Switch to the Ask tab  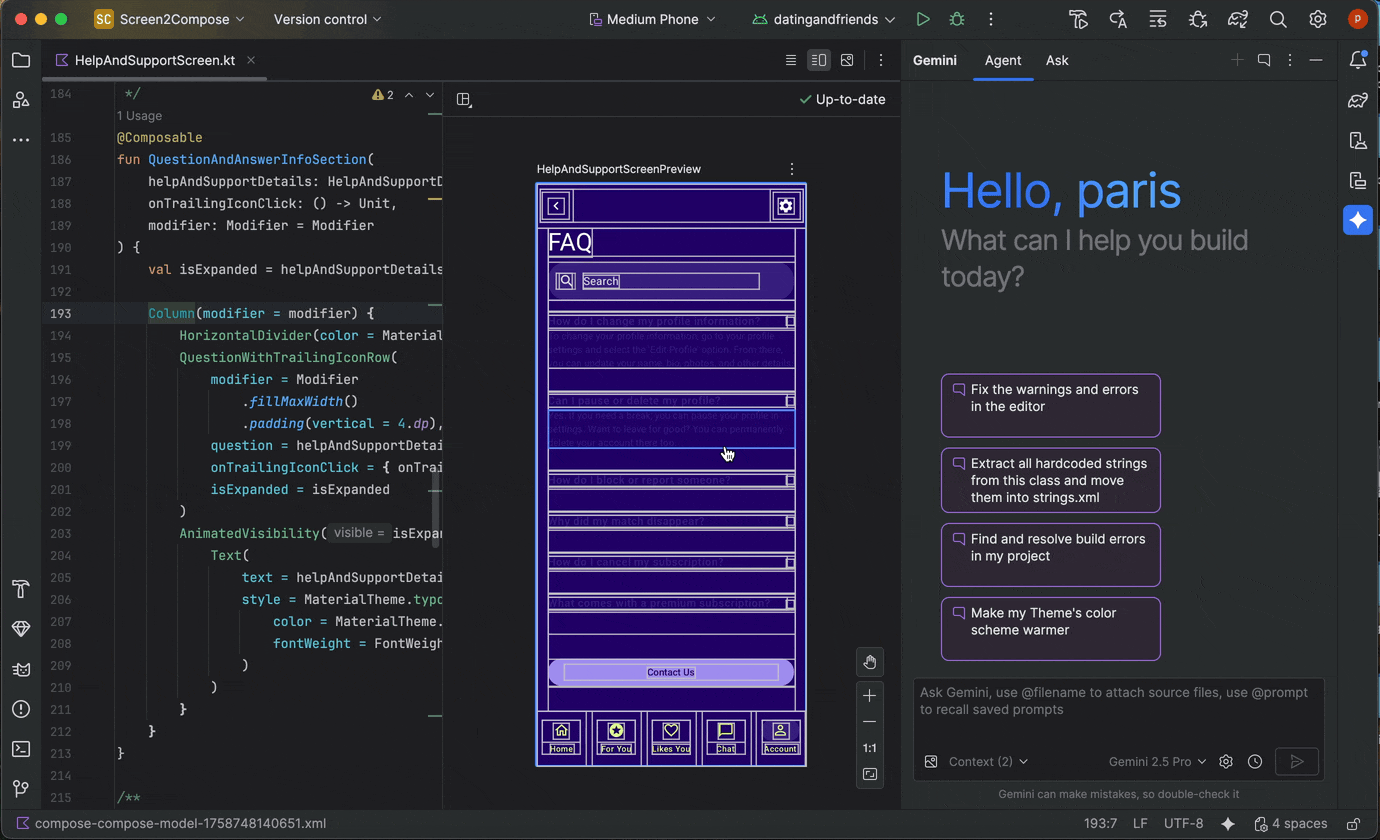[x=1056, y=60]
